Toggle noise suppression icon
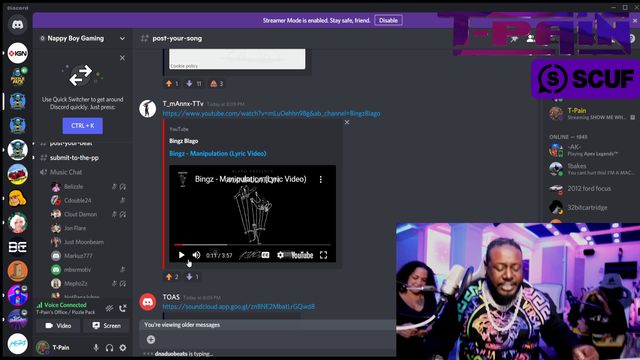Screen dimensions: 640x360 [109, 308]
